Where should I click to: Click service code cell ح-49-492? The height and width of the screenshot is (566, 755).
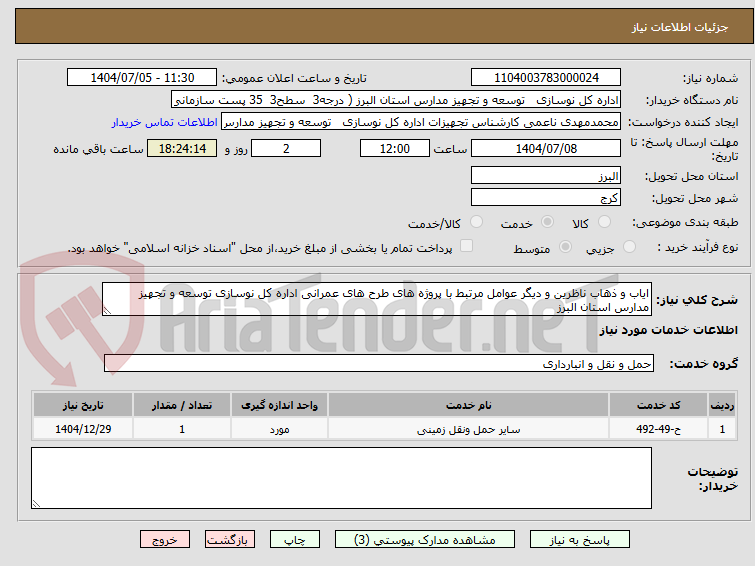click(x=658, y=429)
